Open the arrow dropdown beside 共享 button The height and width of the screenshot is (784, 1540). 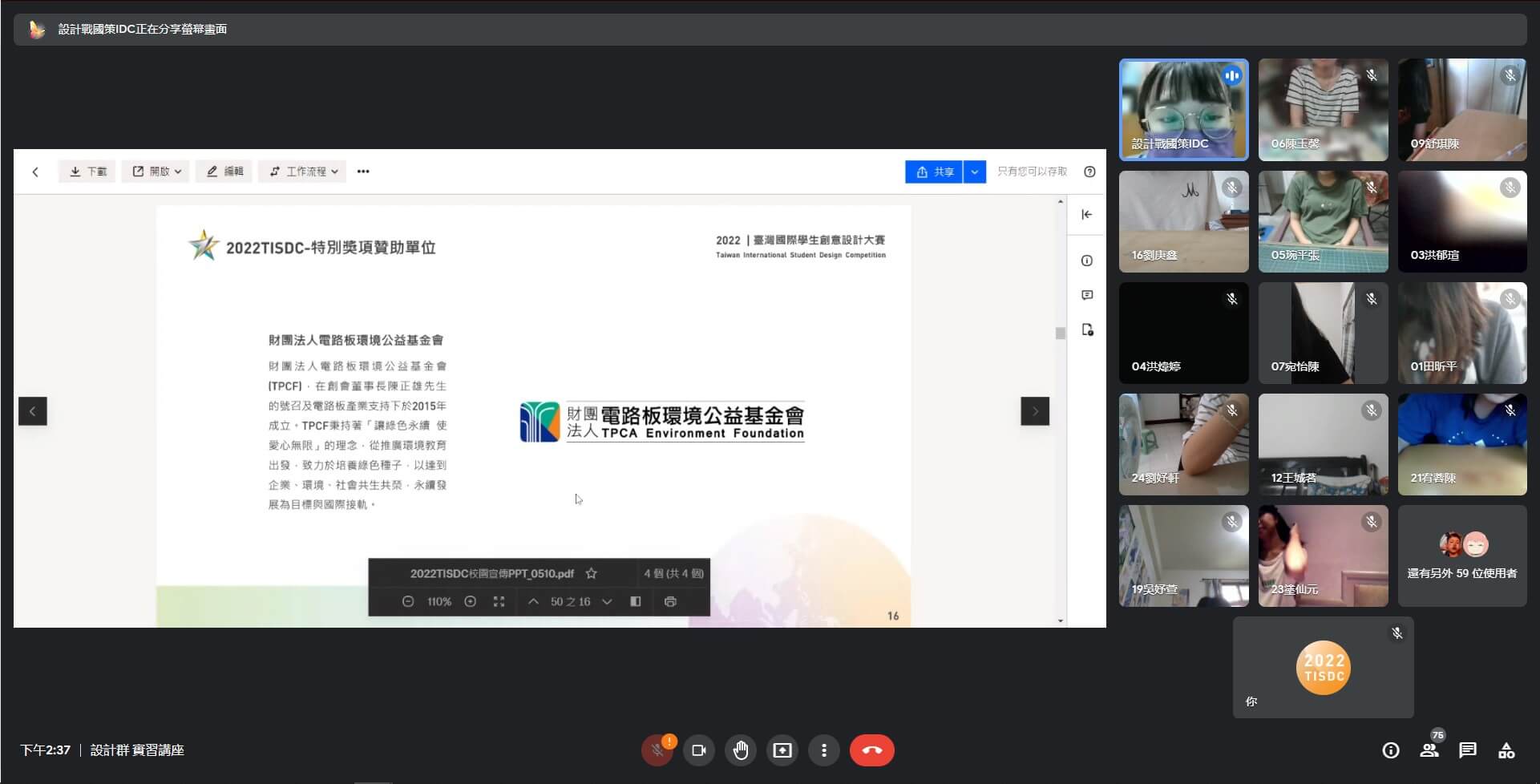[974, 172]
